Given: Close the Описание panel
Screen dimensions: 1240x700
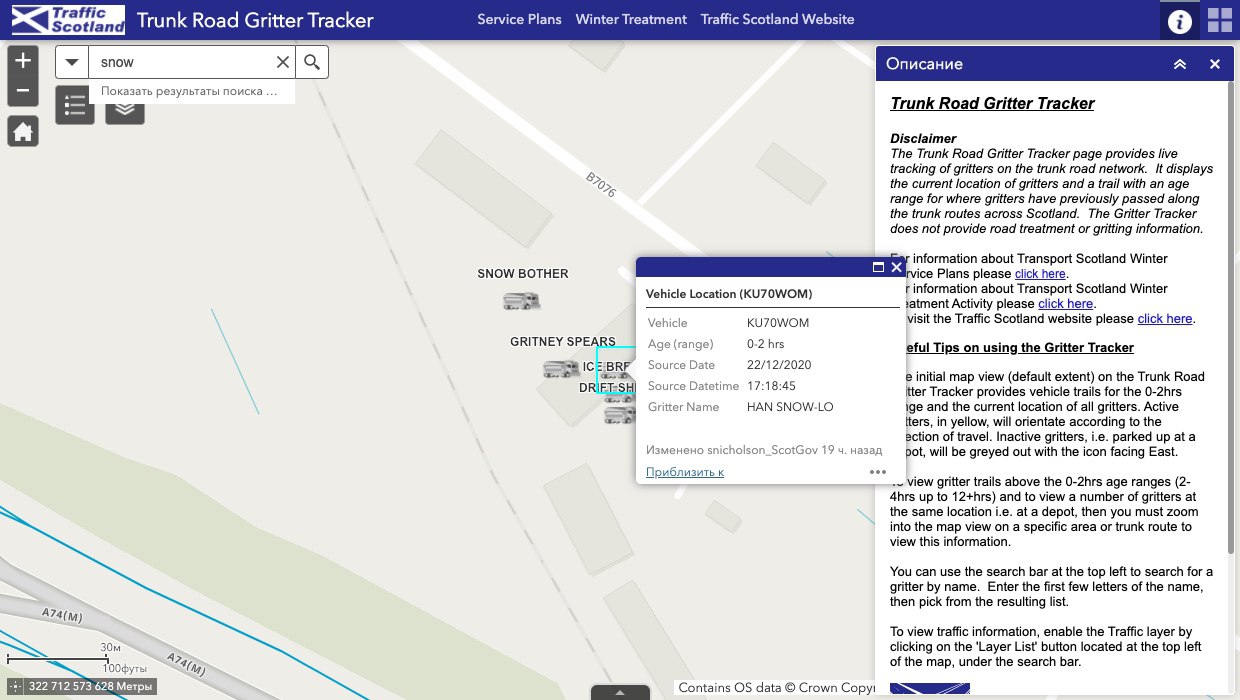Looking at the screenshot, I should [x=1215, y=64].
